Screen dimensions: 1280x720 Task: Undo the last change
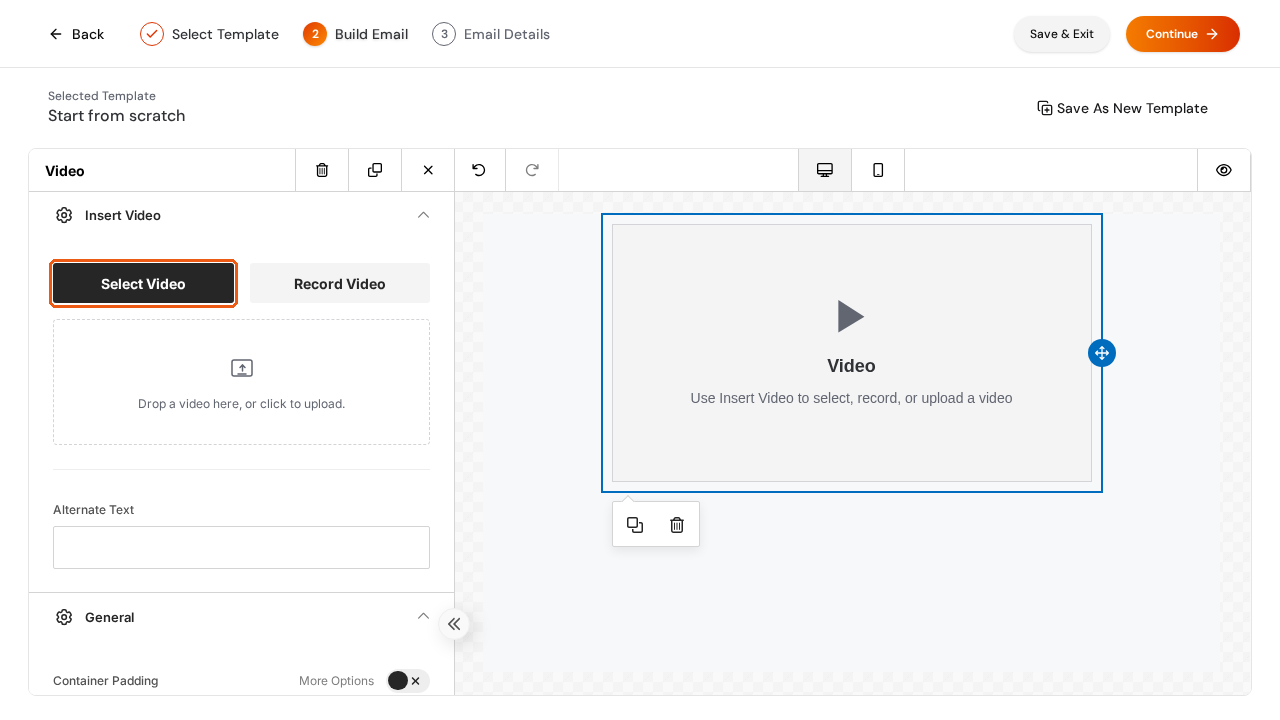479,170
